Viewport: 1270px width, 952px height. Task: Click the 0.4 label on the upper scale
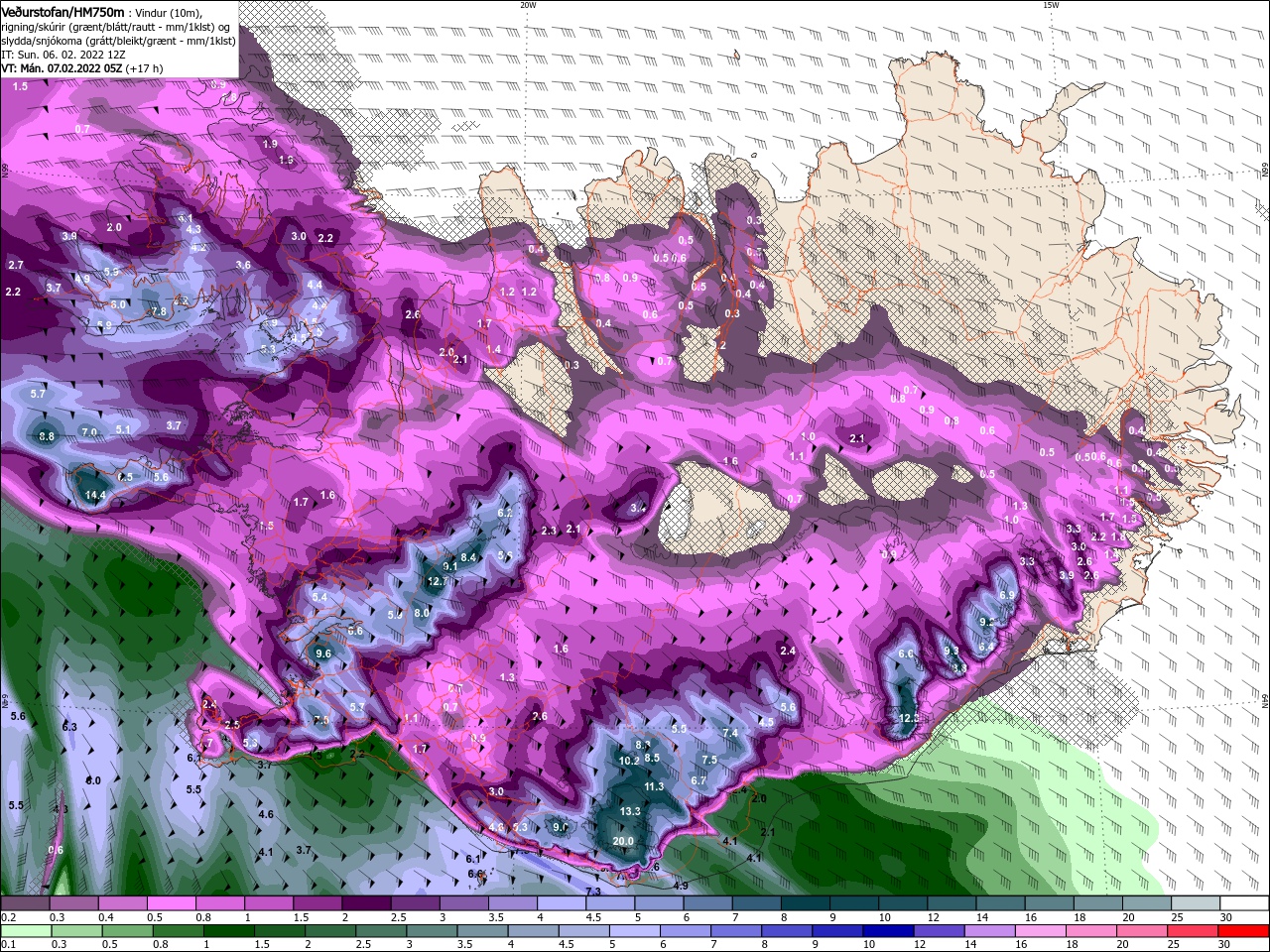point(106,917)
